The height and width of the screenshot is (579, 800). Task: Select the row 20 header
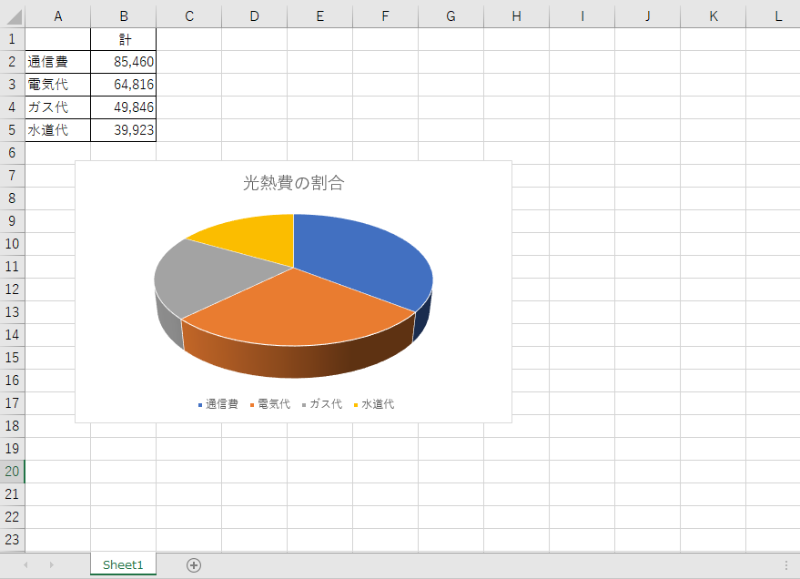12,471
